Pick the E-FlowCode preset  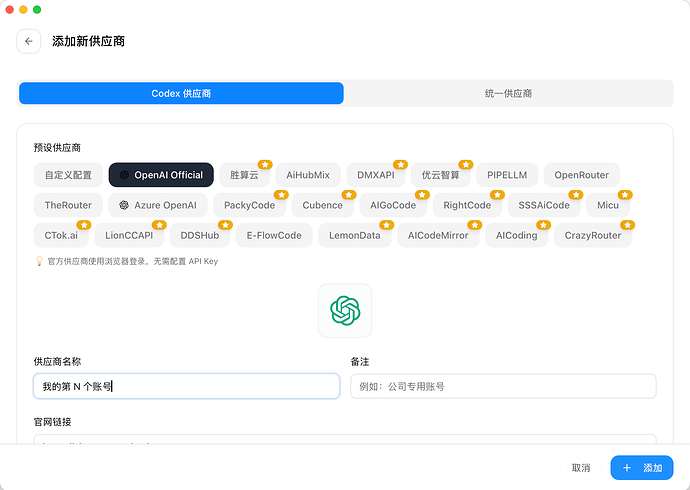pos(274,235)
